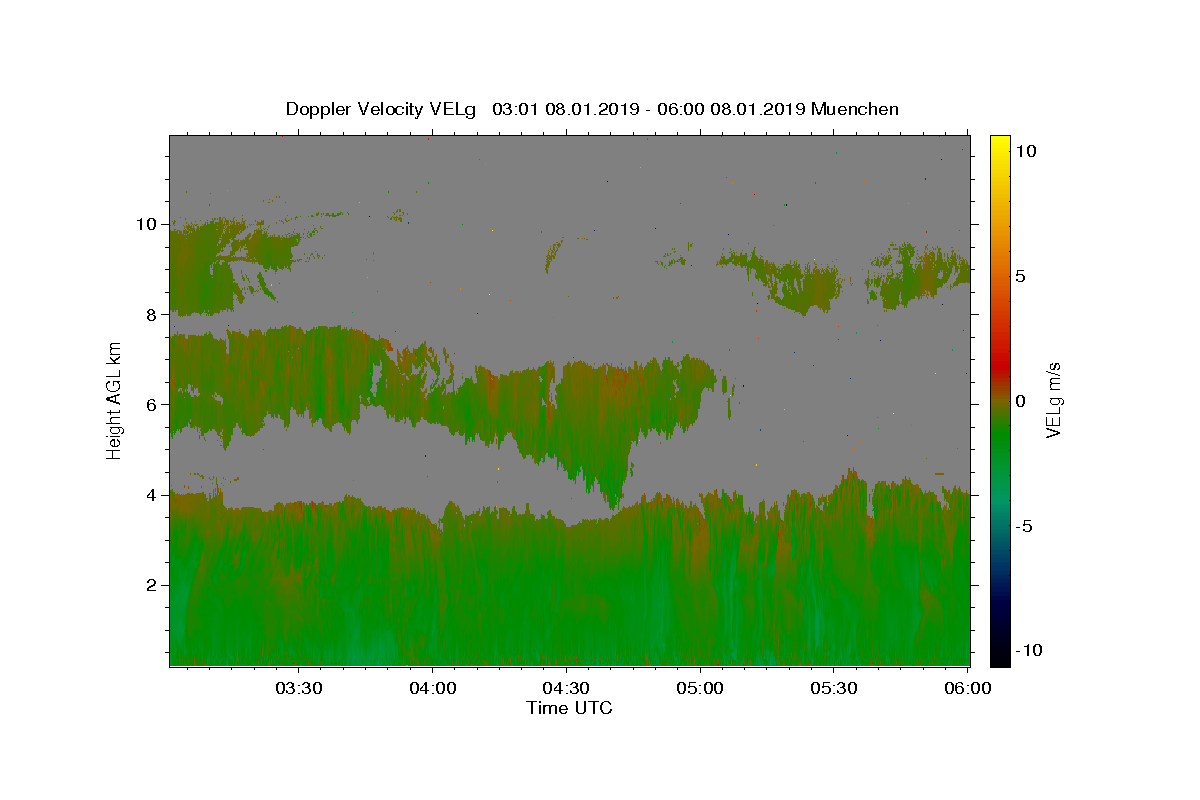Click the word 'Muenchen' in the title
This screenshot has height=800, width=1200.
click(x=855, y=109)
